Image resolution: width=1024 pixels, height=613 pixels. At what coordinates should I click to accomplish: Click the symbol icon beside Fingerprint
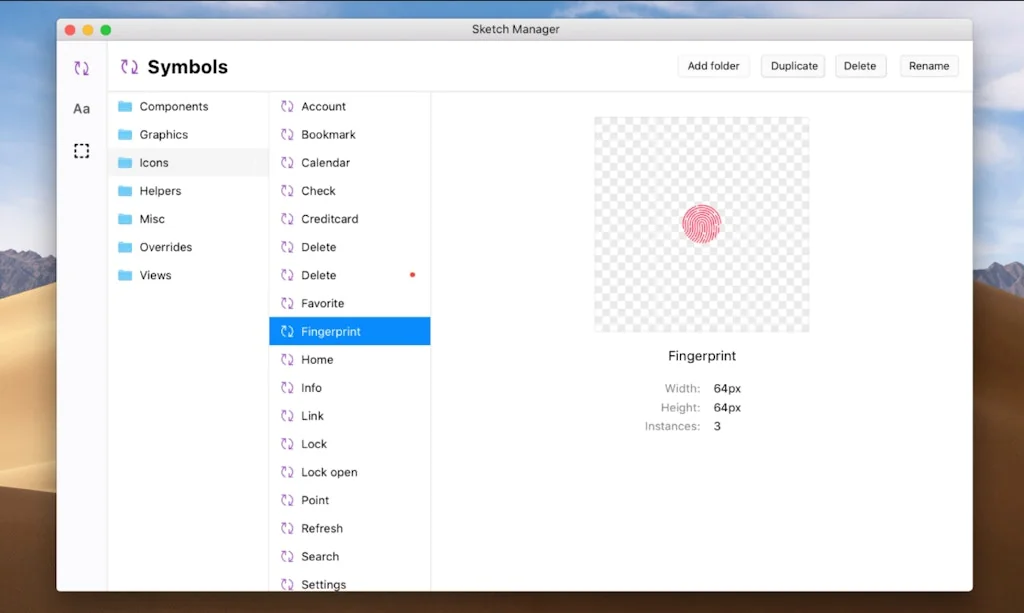coord(286,331)
